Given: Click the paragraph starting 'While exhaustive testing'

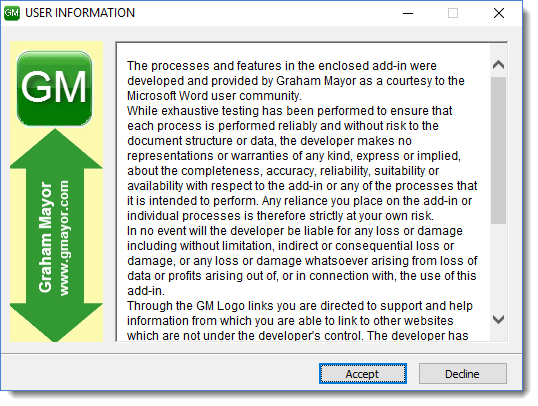Looking at the screenshot, I should pyautogui.click(x=302, y=163).
